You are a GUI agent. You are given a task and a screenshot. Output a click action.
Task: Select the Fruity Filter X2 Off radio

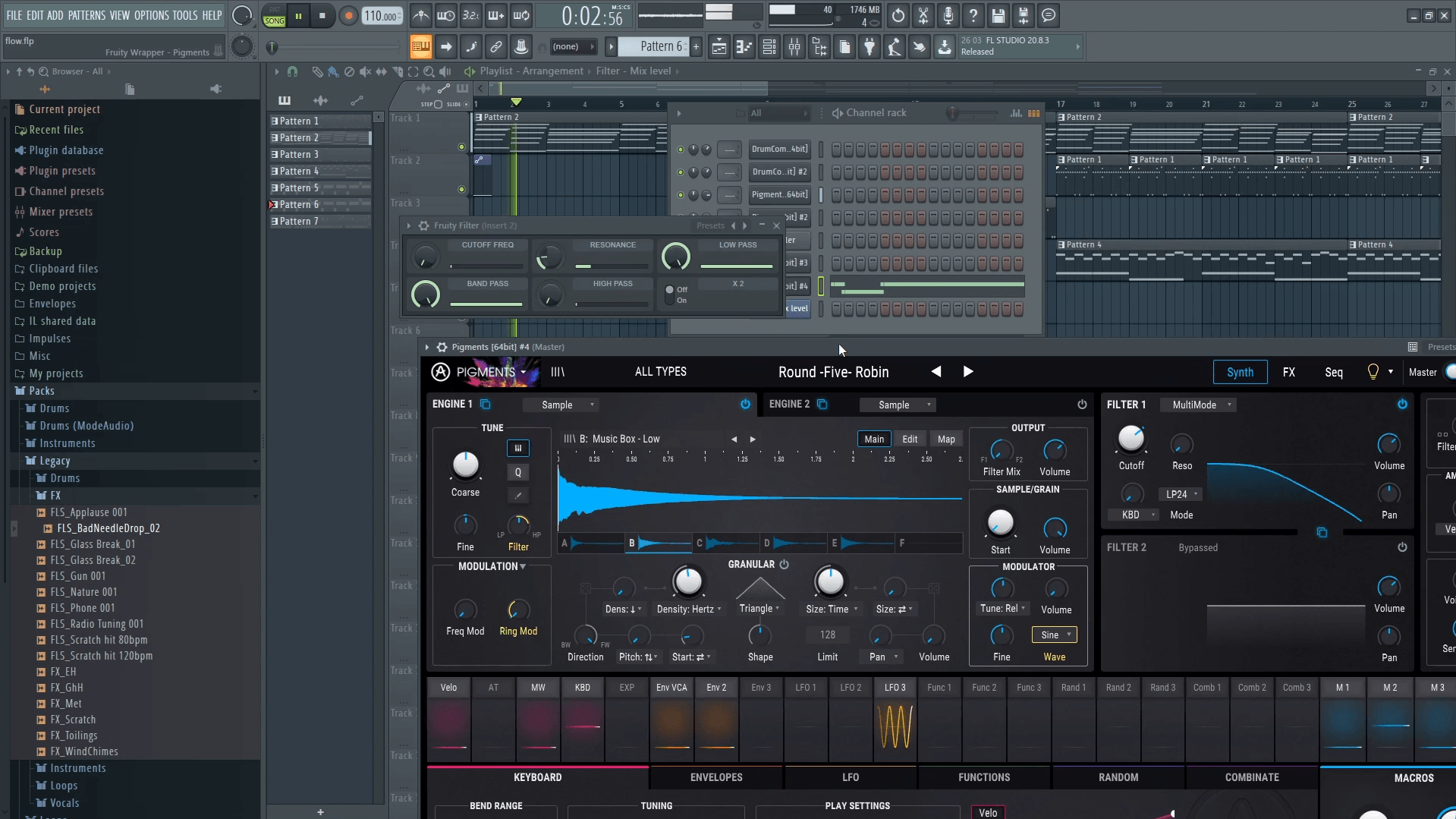669,290
